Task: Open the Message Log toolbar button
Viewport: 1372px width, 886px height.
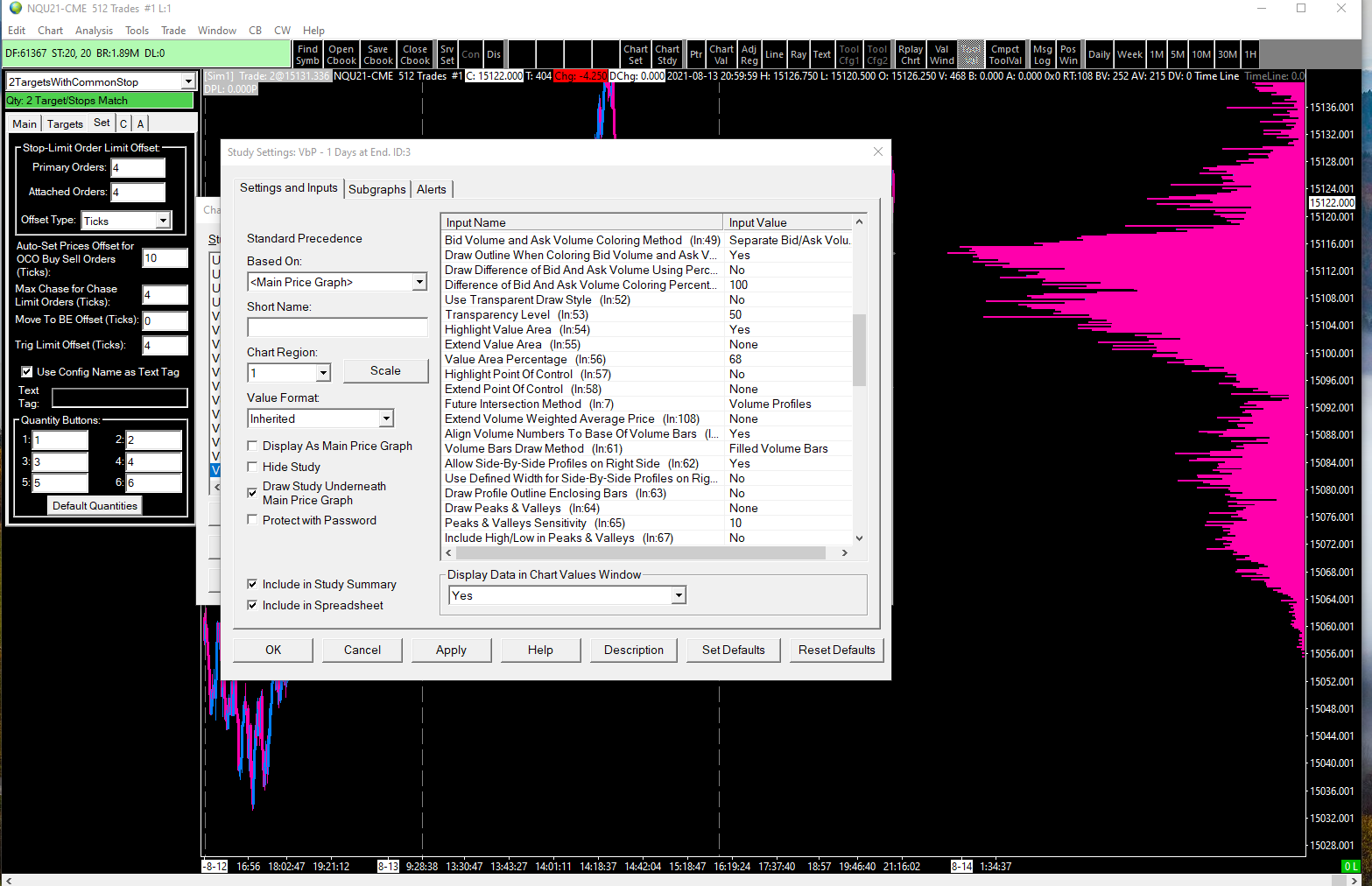Action: coord(1042,54)
